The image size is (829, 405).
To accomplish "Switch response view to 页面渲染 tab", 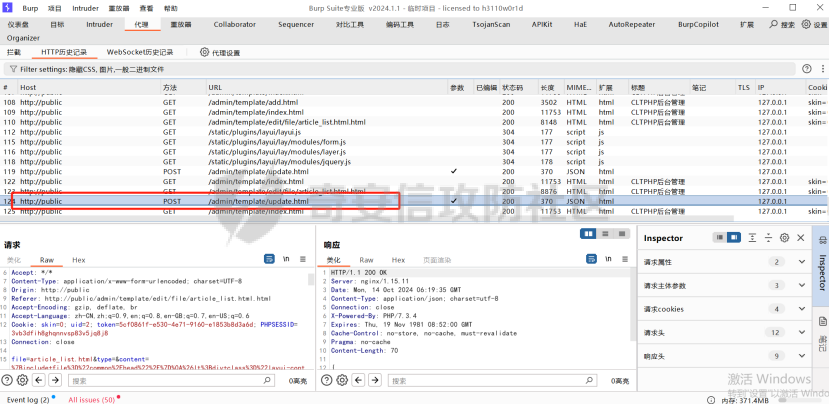I will click(437, 260).
